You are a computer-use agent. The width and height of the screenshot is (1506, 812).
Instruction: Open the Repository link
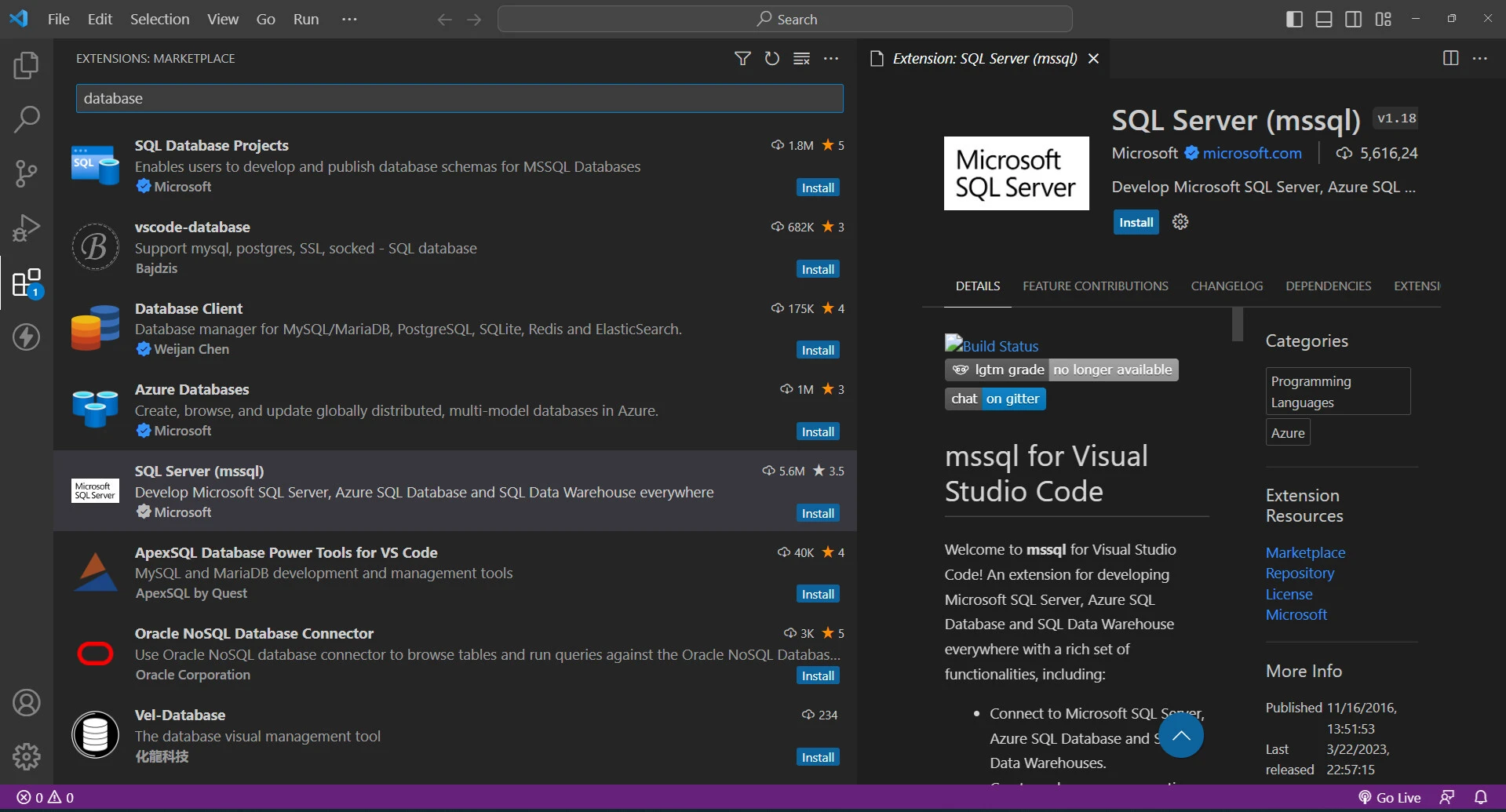pyautogui.click(x=1300, y=573)
